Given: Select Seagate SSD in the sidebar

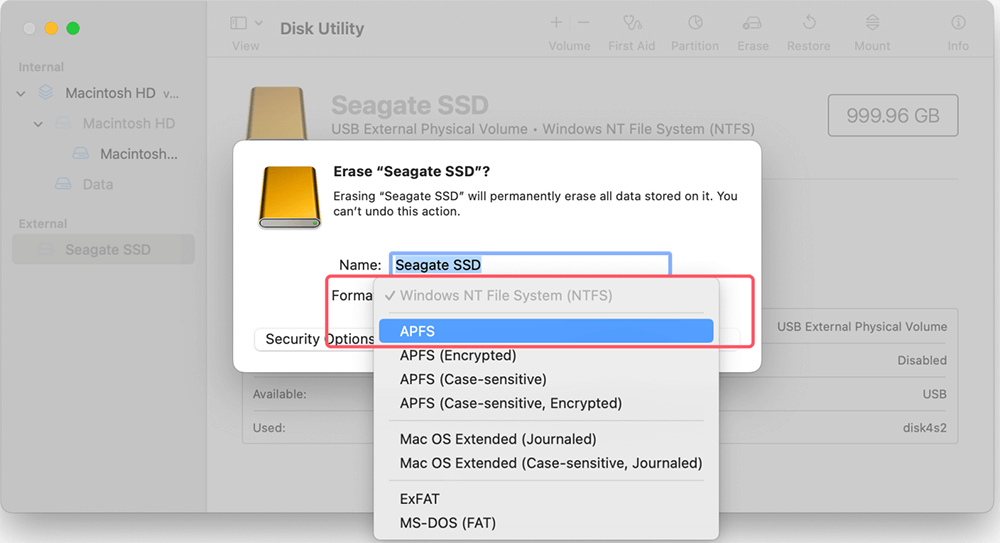Looking at the screenshot, I should pyautogui.click(x=107, y=250).
